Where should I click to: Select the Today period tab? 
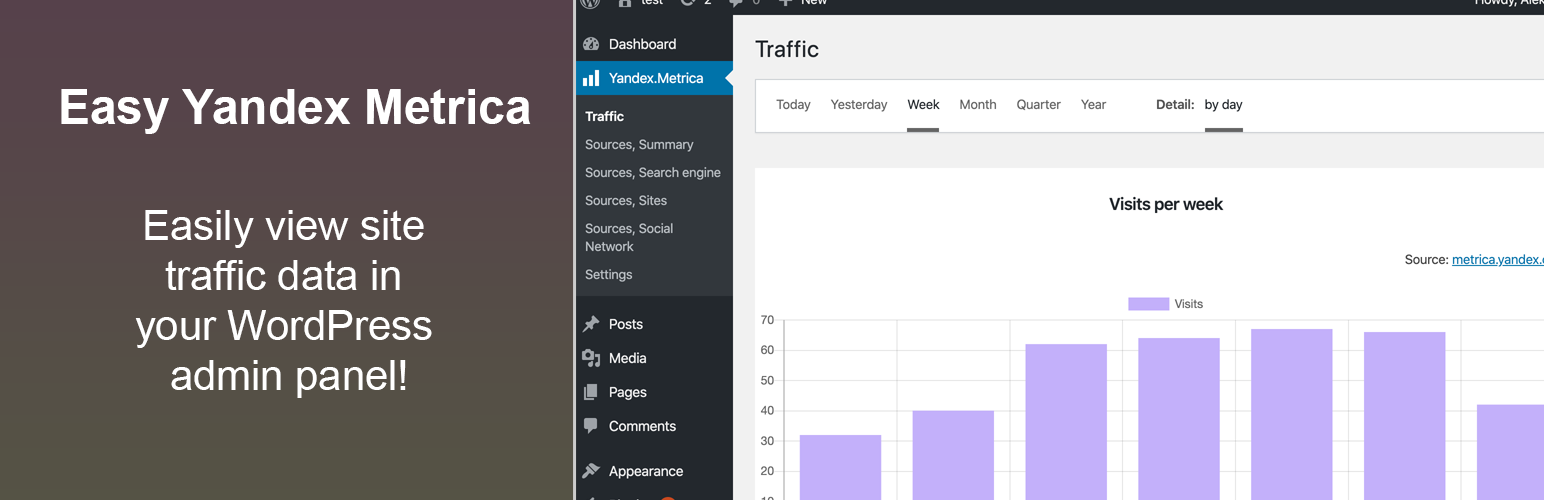click(x=793, y=105)
